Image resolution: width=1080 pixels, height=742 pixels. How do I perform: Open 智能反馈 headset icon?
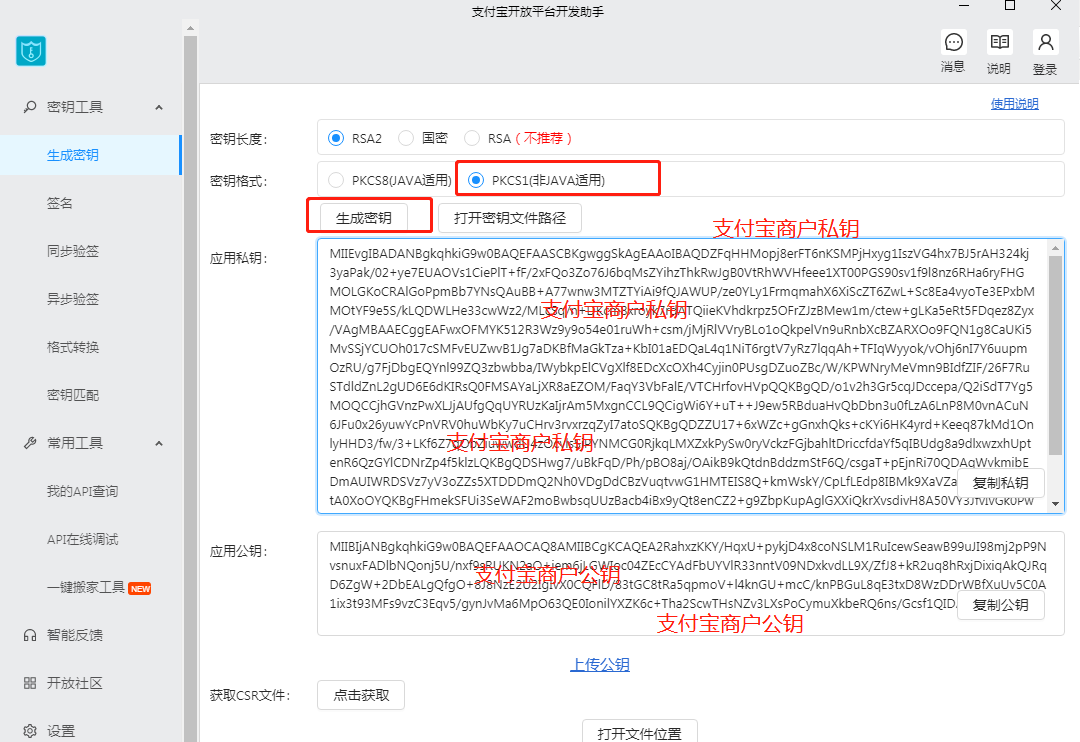click(30, 635)
